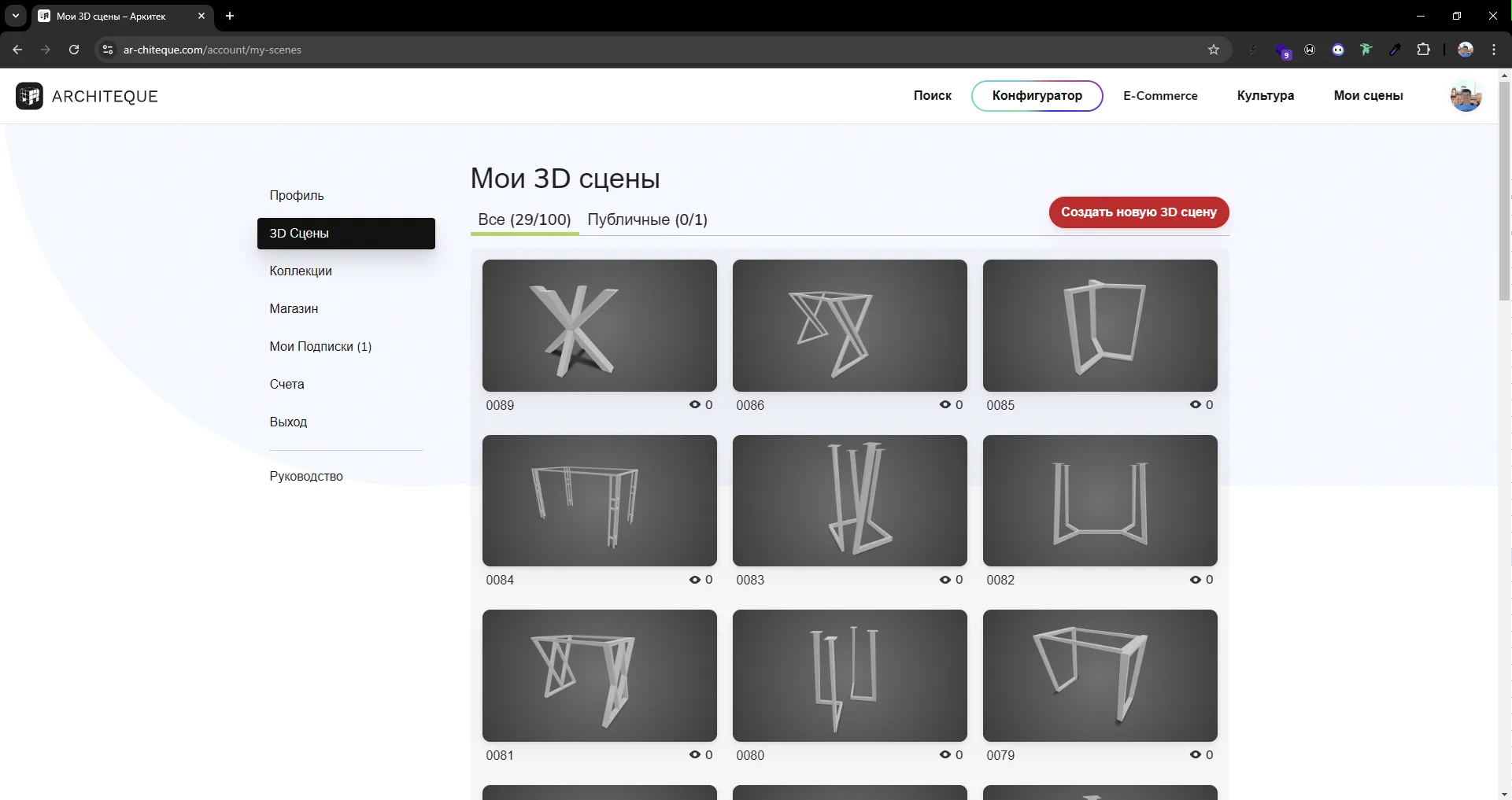Screen dimensions: 1512x800
Task: Switch to the Публичные (0/1) tab
Action: 647,219
